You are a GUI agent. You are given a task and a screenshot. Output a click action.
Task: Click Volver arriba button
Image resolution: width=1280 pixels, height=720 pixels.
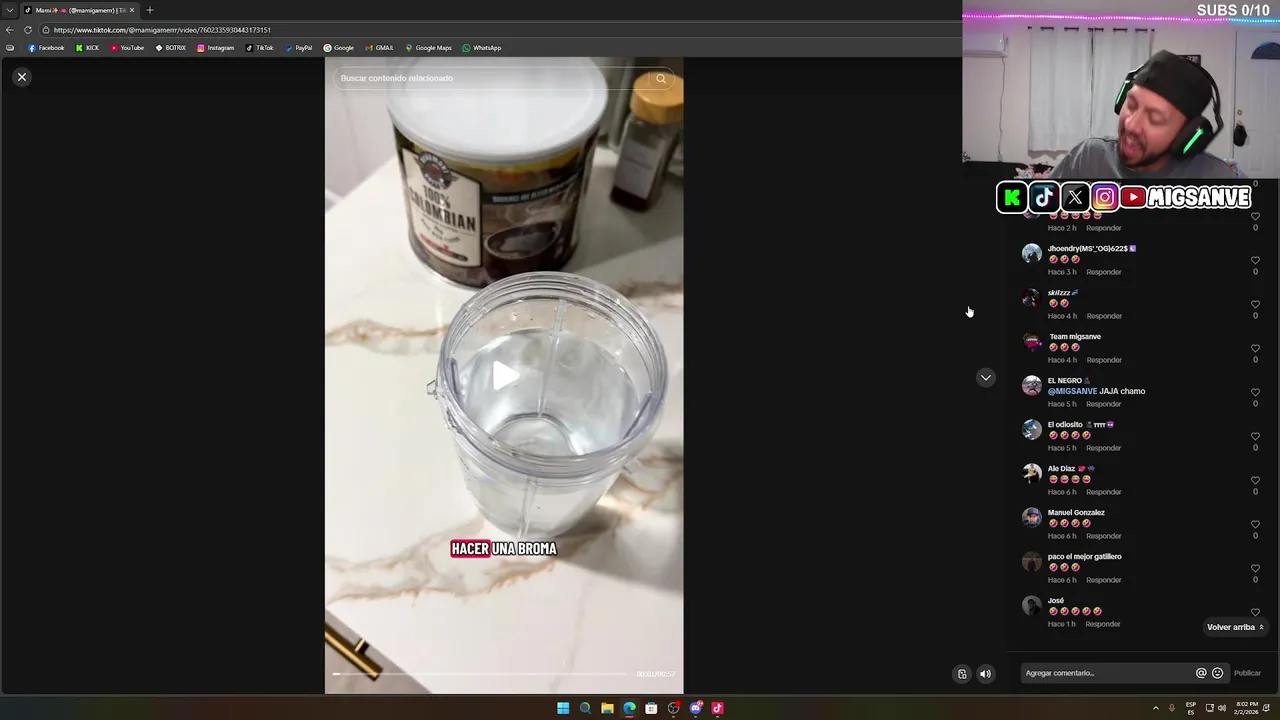1235,627
